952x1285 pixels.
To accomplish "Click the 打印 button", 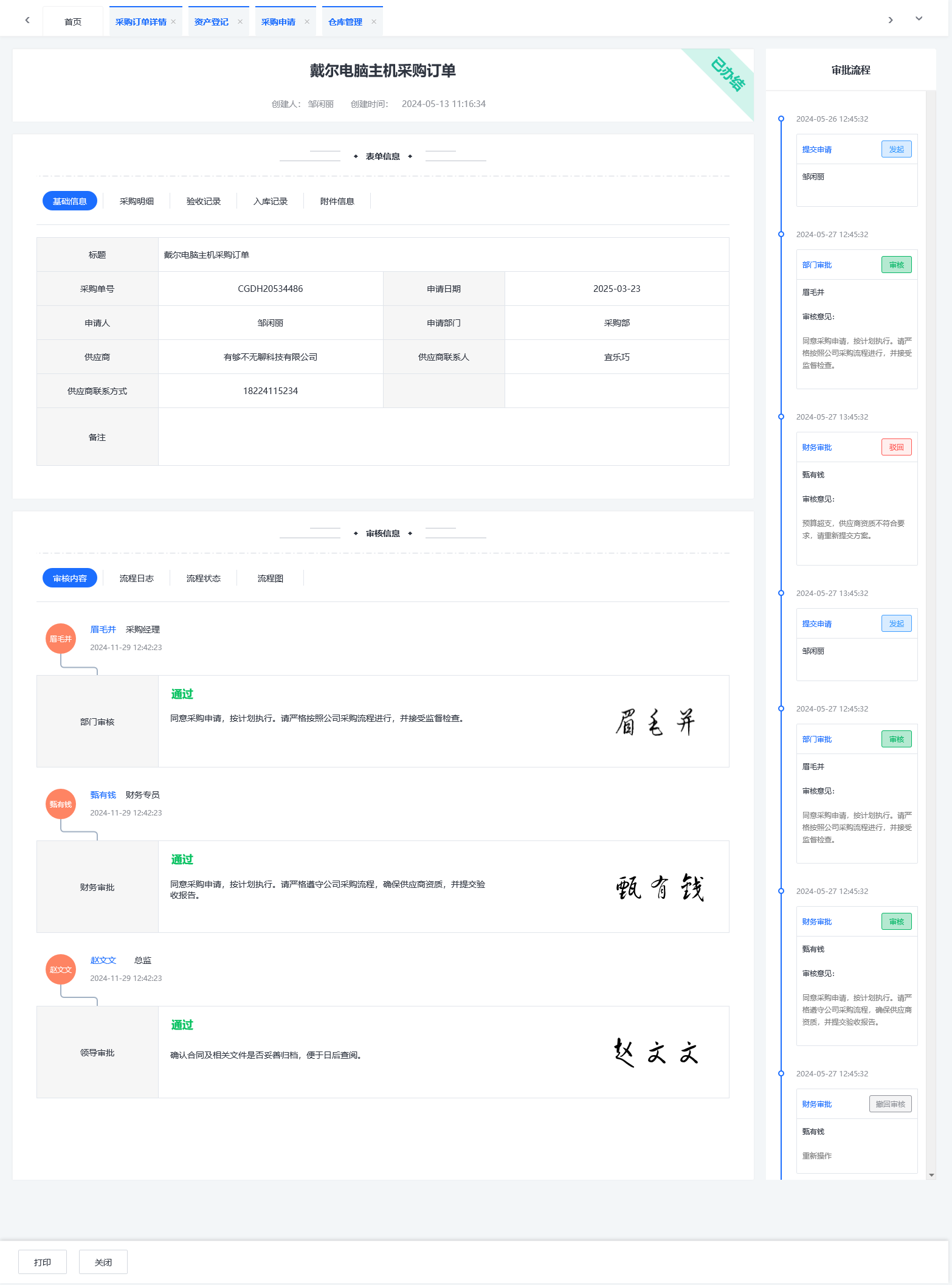I will click(43, 1262).
